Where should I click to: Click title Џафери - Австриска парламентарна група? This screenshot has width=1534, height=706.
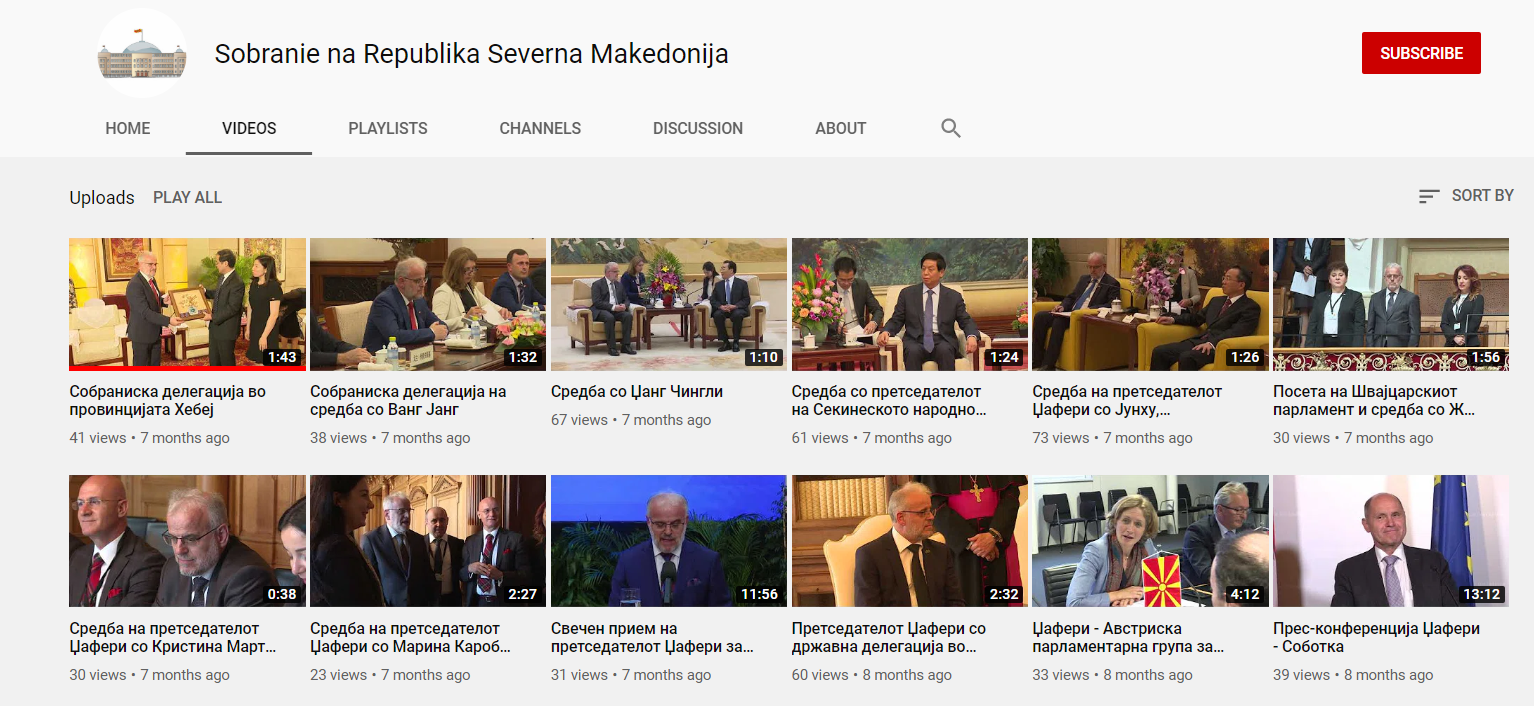pyautogui.click(x=1128, y=637)
